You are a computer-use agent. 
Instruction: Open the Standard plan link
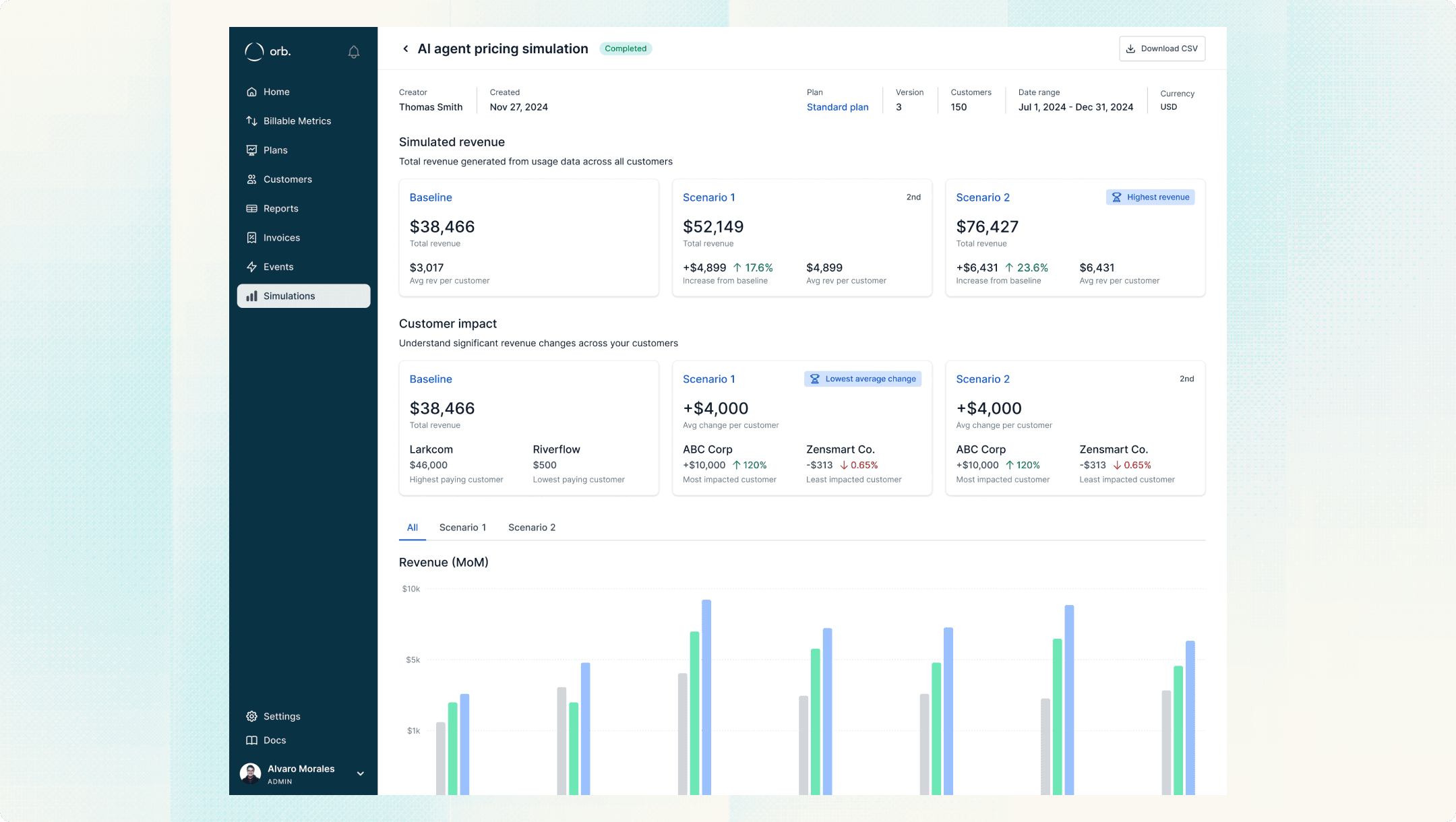[837, 107]
